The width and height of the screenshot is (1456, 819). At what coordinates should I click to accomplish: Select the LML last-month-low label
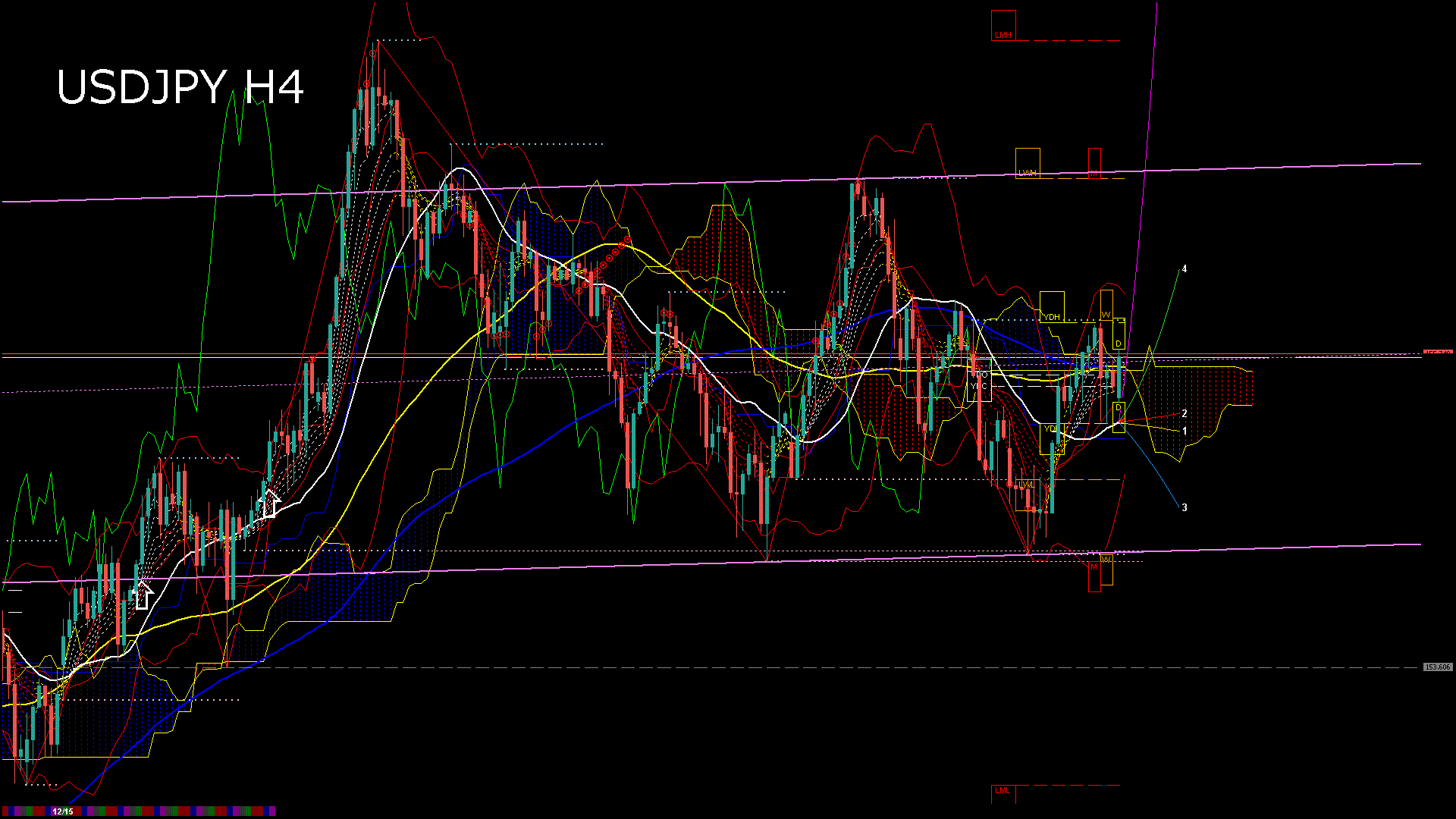tap(1003, 789)
